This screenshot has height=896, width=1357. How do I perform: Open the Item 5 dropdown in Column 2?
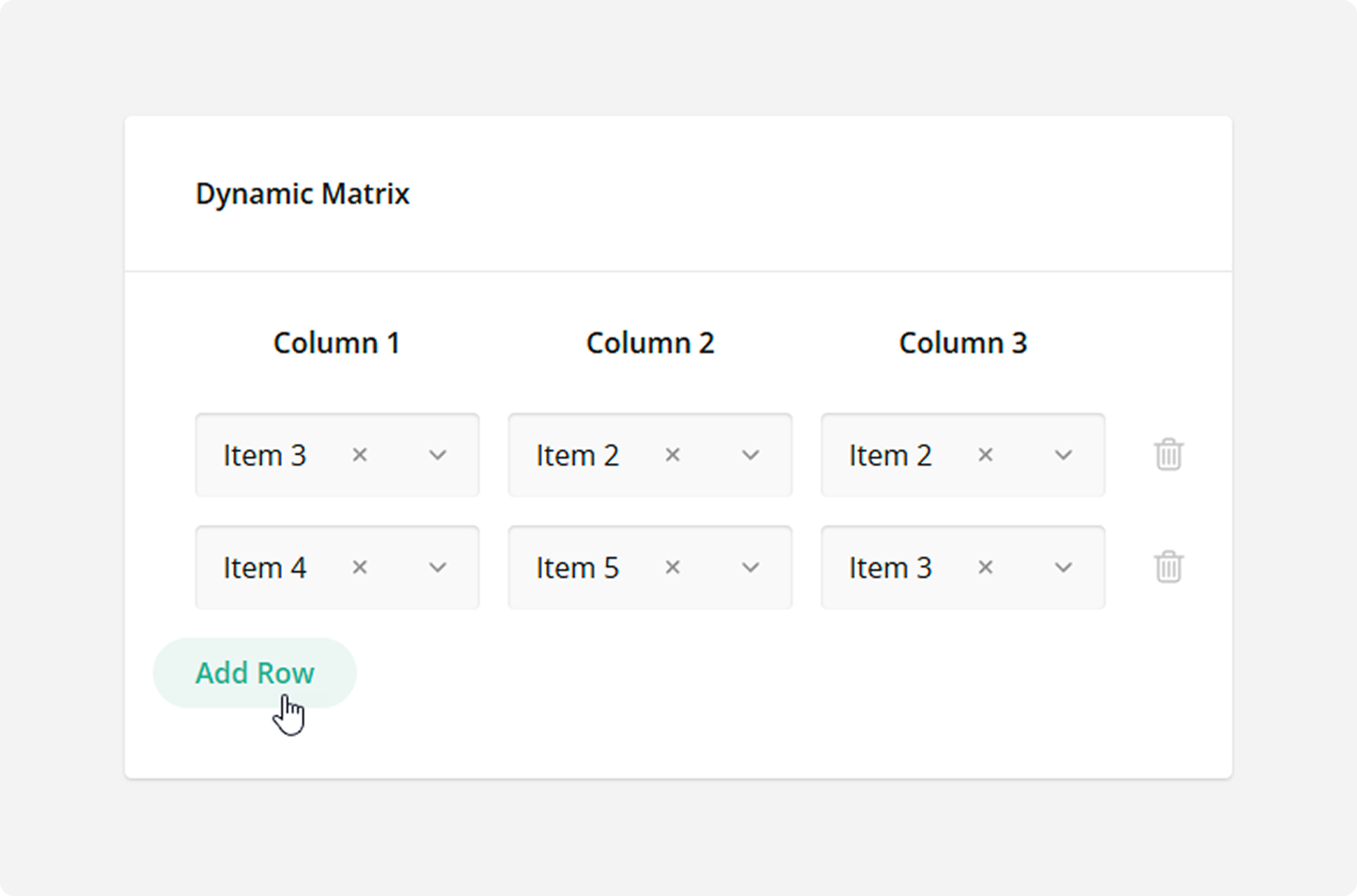(x=750, y=567)
